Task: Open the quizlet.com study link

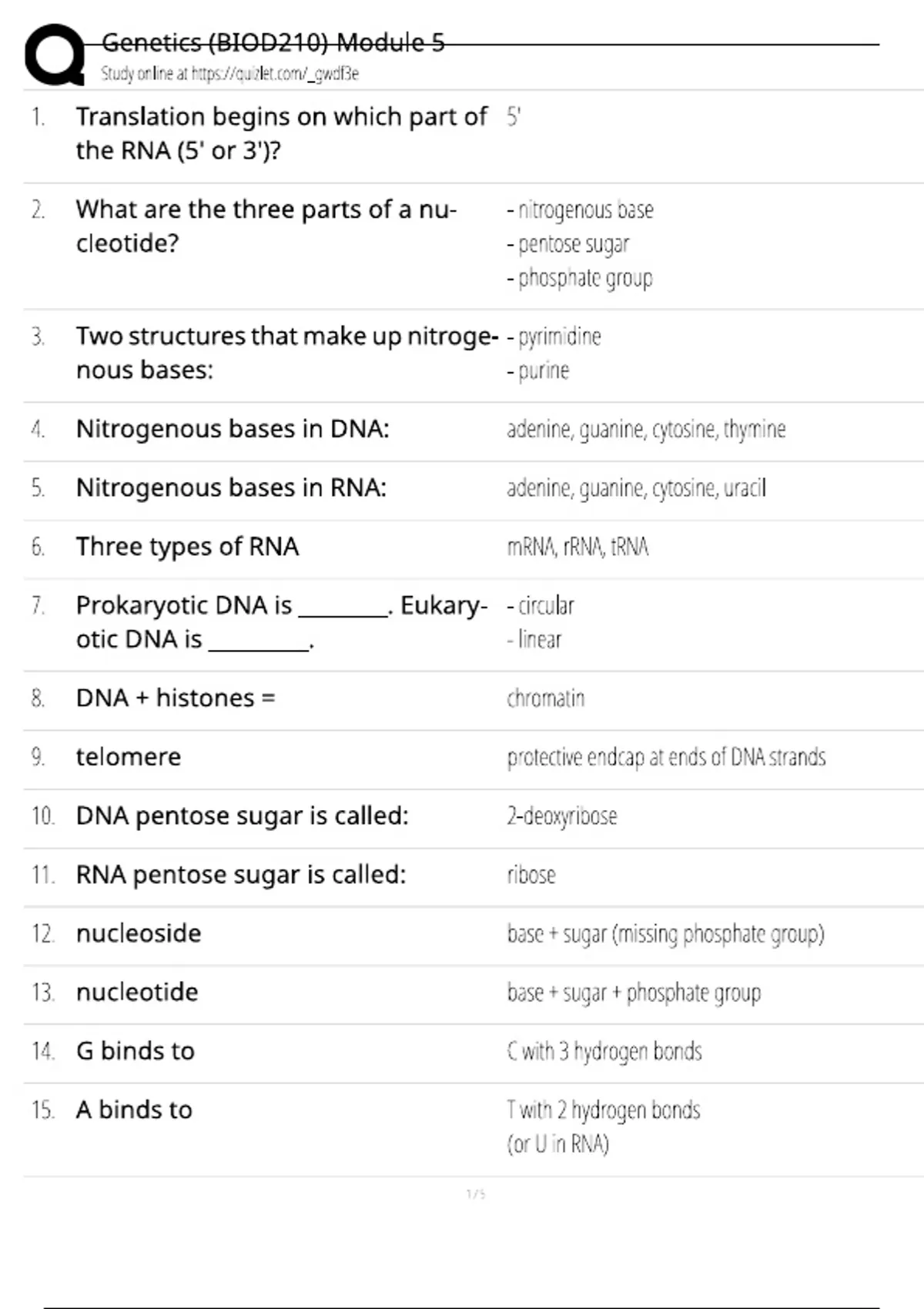Action: pyautogui.click(x=229, y=74)
